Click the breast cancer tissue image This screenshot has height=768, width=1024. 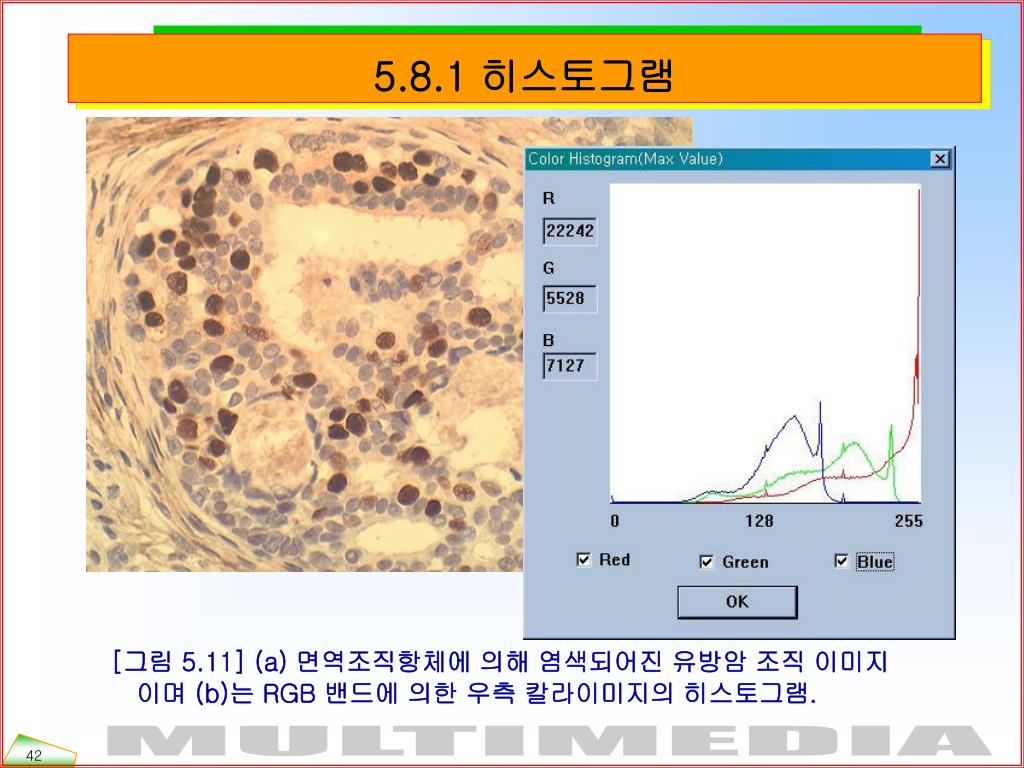(305, 344)
